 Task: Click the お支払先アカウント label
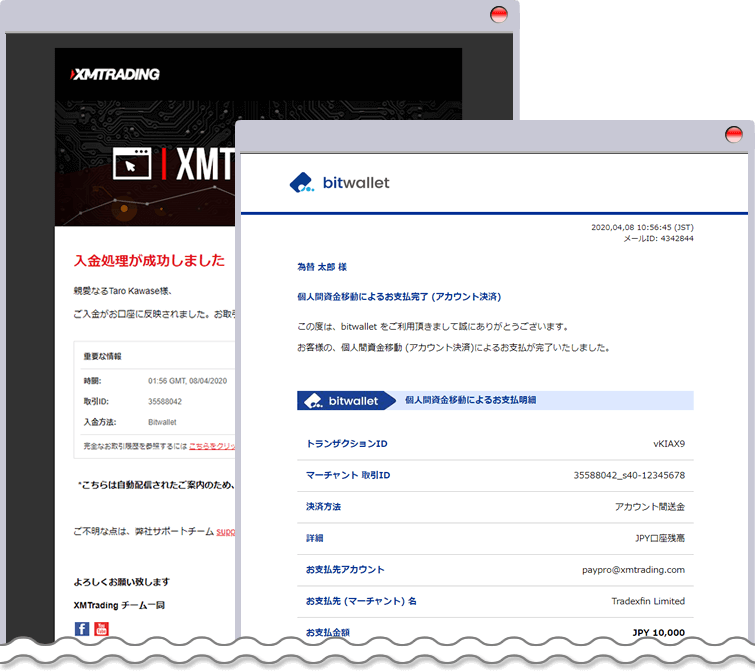tap(345, 569)
